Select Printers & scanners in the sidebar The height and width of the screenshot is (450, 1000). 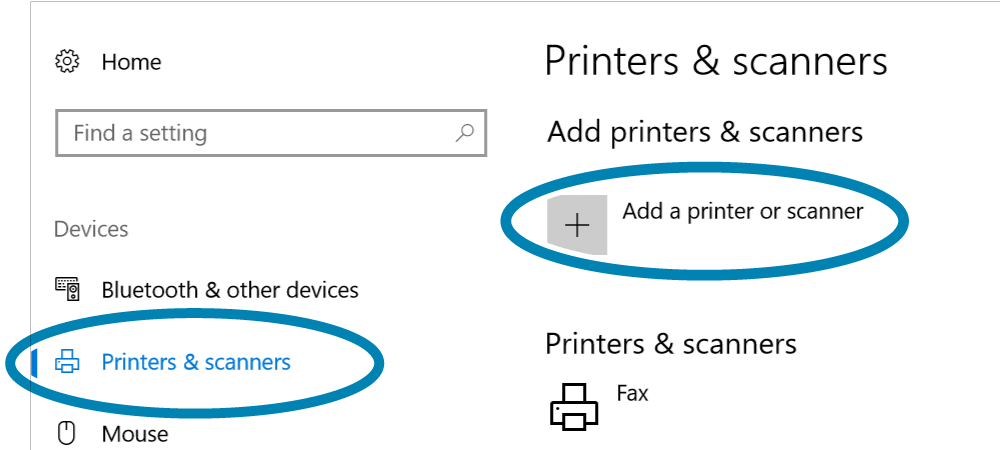click(196, 362)
